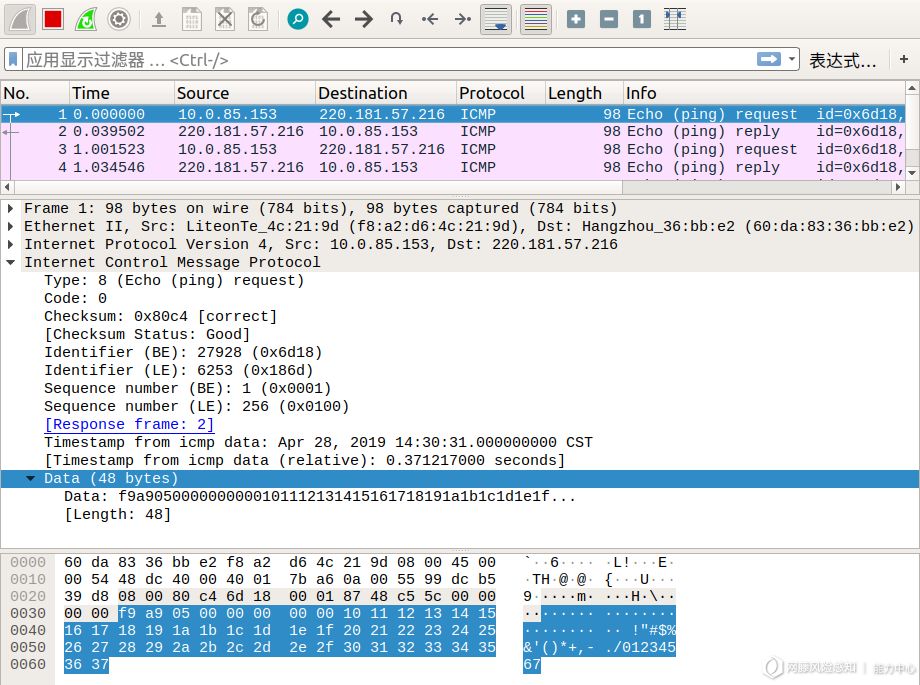Select the Code: 0 field

coord(75,298)
